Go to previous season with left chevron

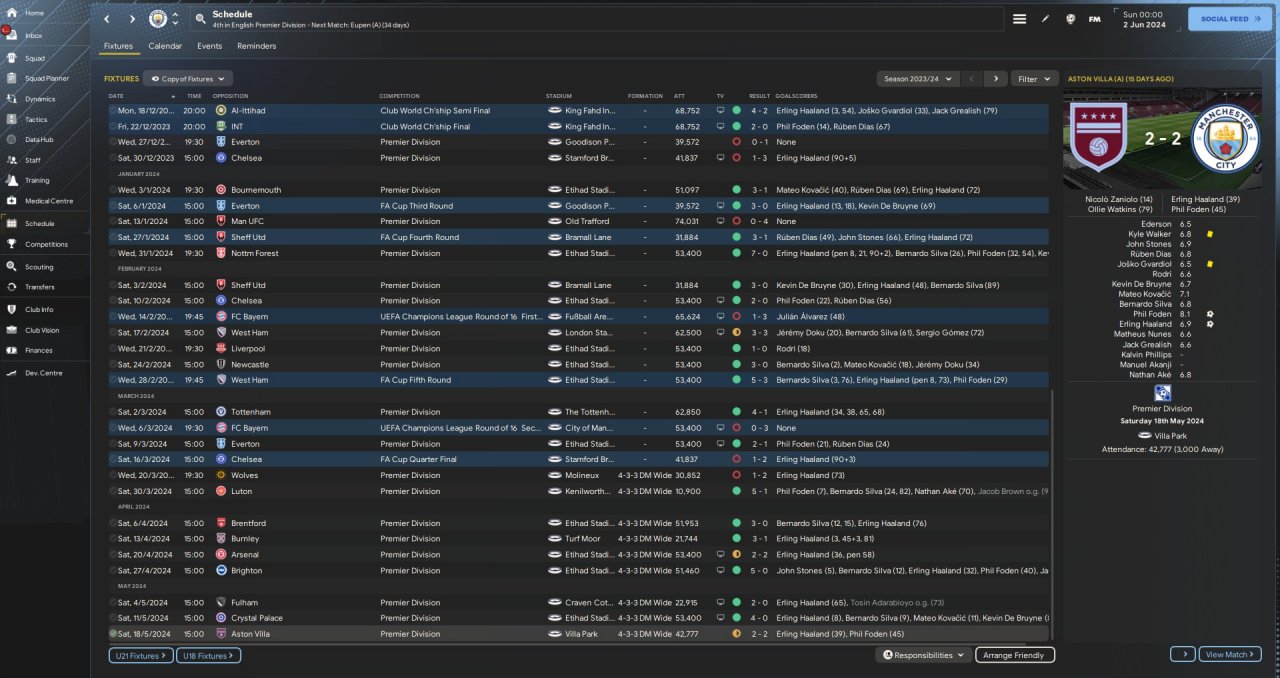click(x=971, y=78)
